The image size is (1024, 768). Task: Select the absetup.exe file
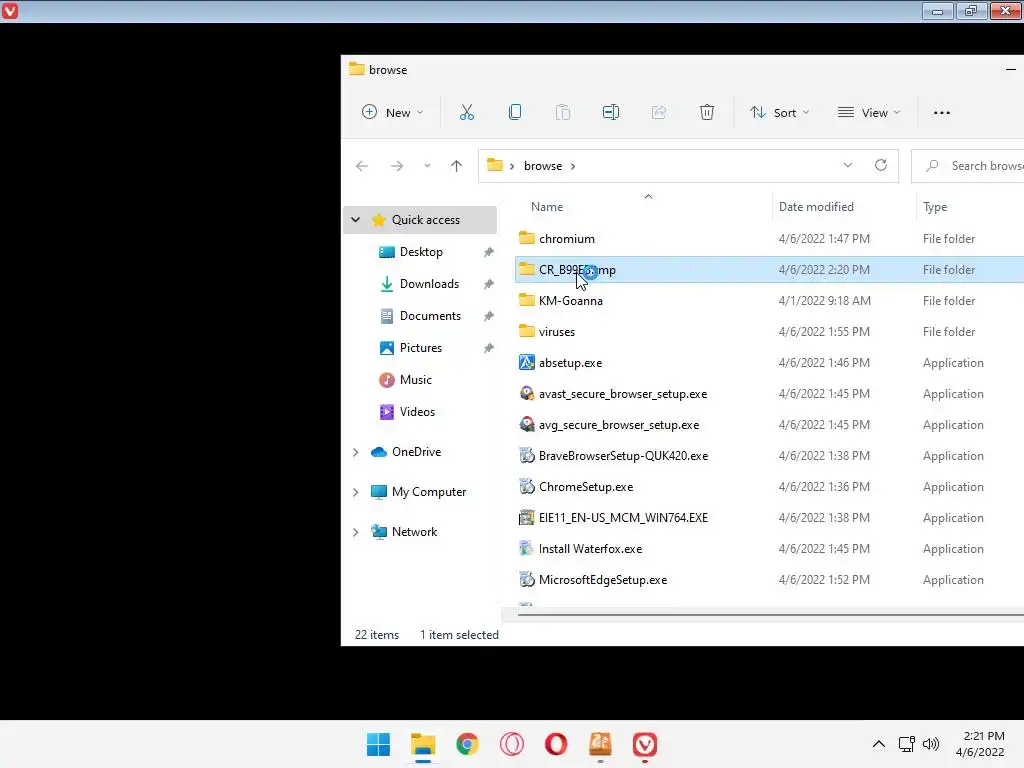click(570, 362)
